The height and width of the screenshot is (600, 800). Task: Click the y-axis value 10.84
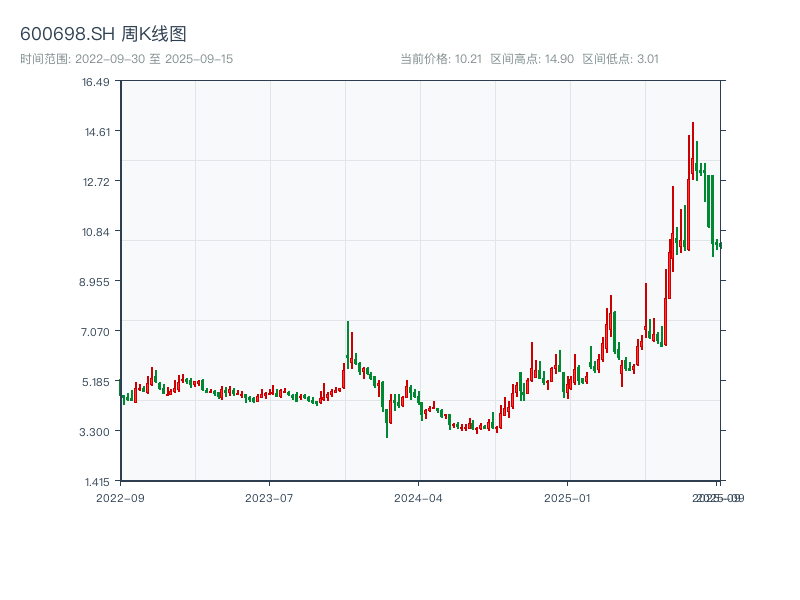96,232
